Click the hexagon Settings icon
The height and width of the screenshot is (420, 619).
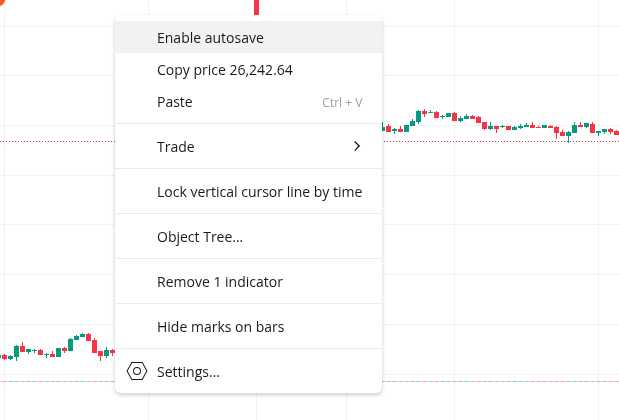coord(137,372)
